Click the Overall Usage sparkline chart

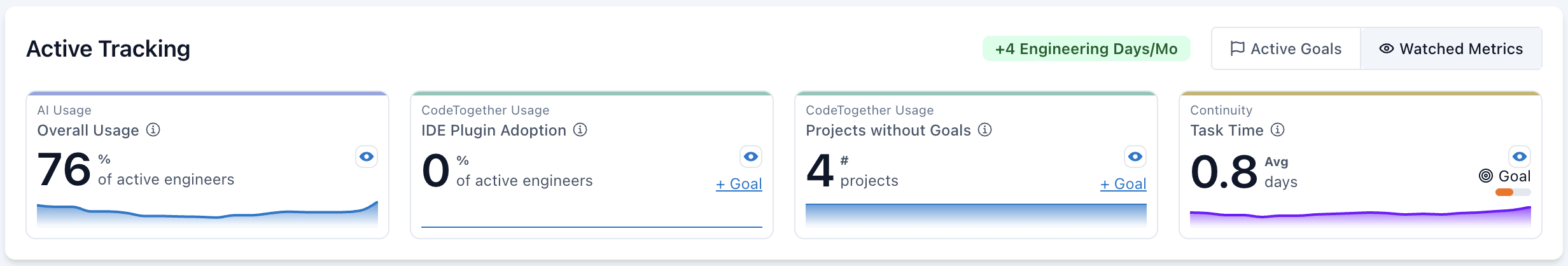click(x=207, y=215)
